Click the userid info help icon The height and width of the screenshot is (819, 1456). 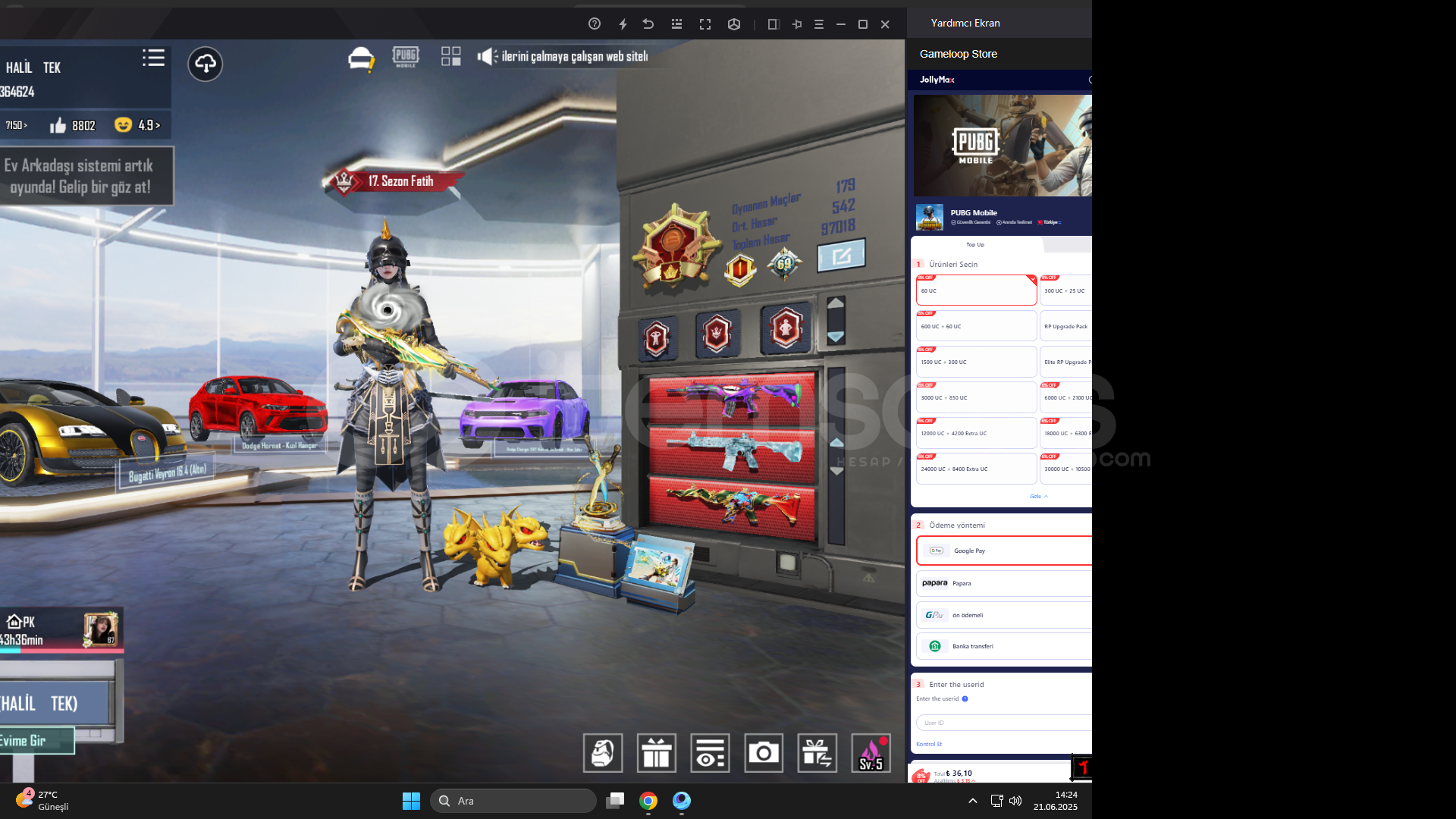[x=965, y=699]
